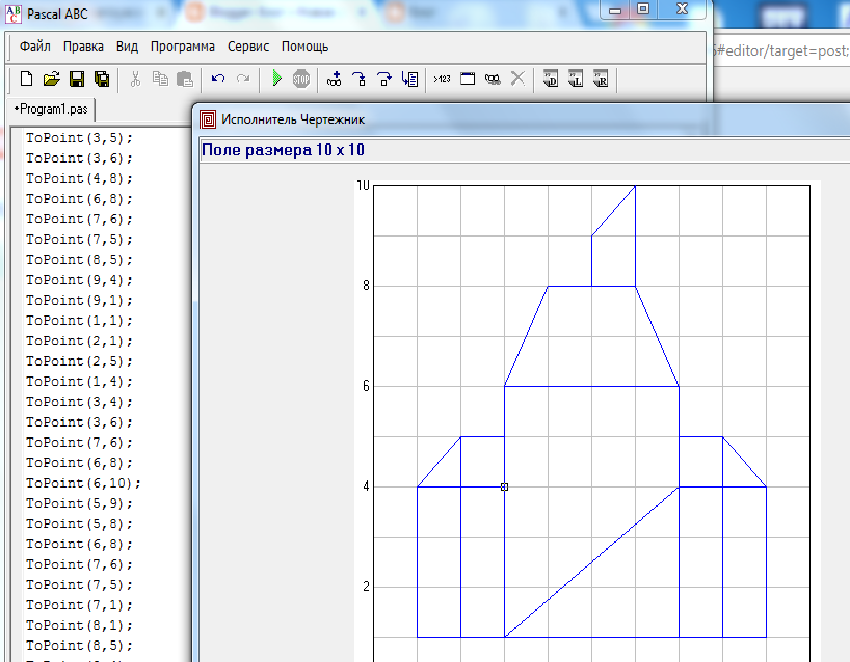Image resolution: width=850 pixels, height=662 pixels.
Task: Create a new file with the blank page icon
Action: tap(27, 79)
